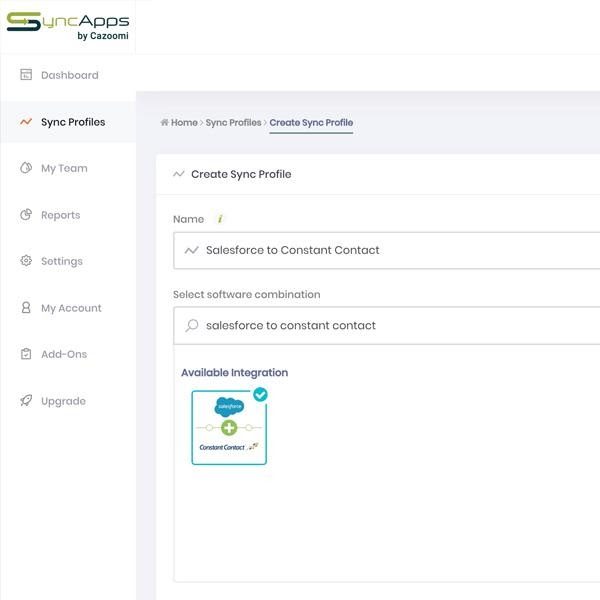The image size is (600, 600).
Task: Click the SyncApps by Cazoomi logo
Action: point(68,26)
